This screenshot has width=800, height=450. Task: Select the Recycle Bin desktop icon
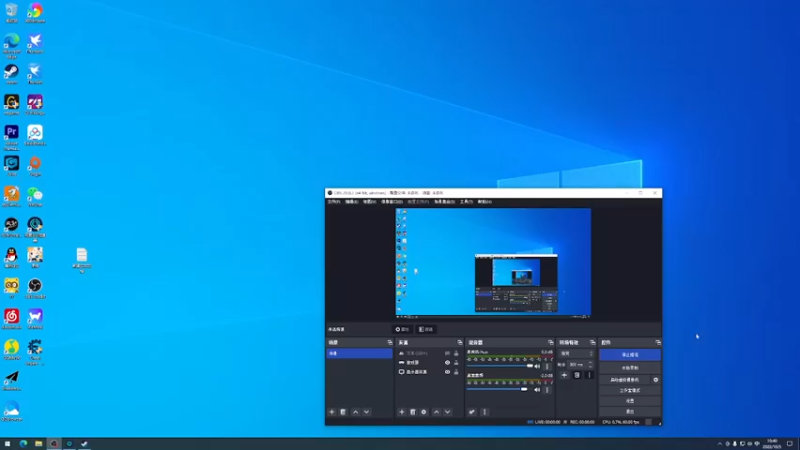[11, 13]
